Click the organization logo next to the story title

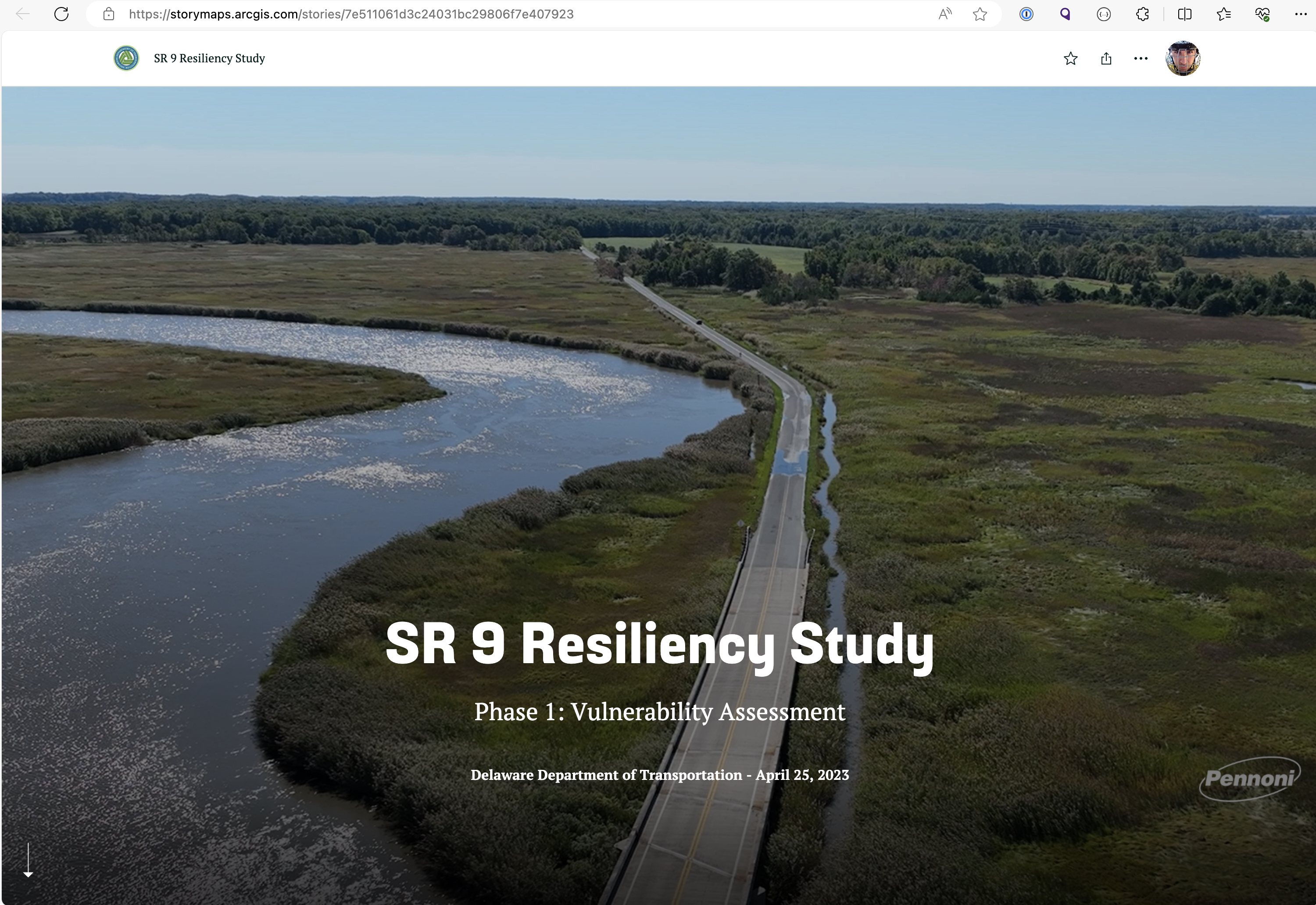(126, 57)
